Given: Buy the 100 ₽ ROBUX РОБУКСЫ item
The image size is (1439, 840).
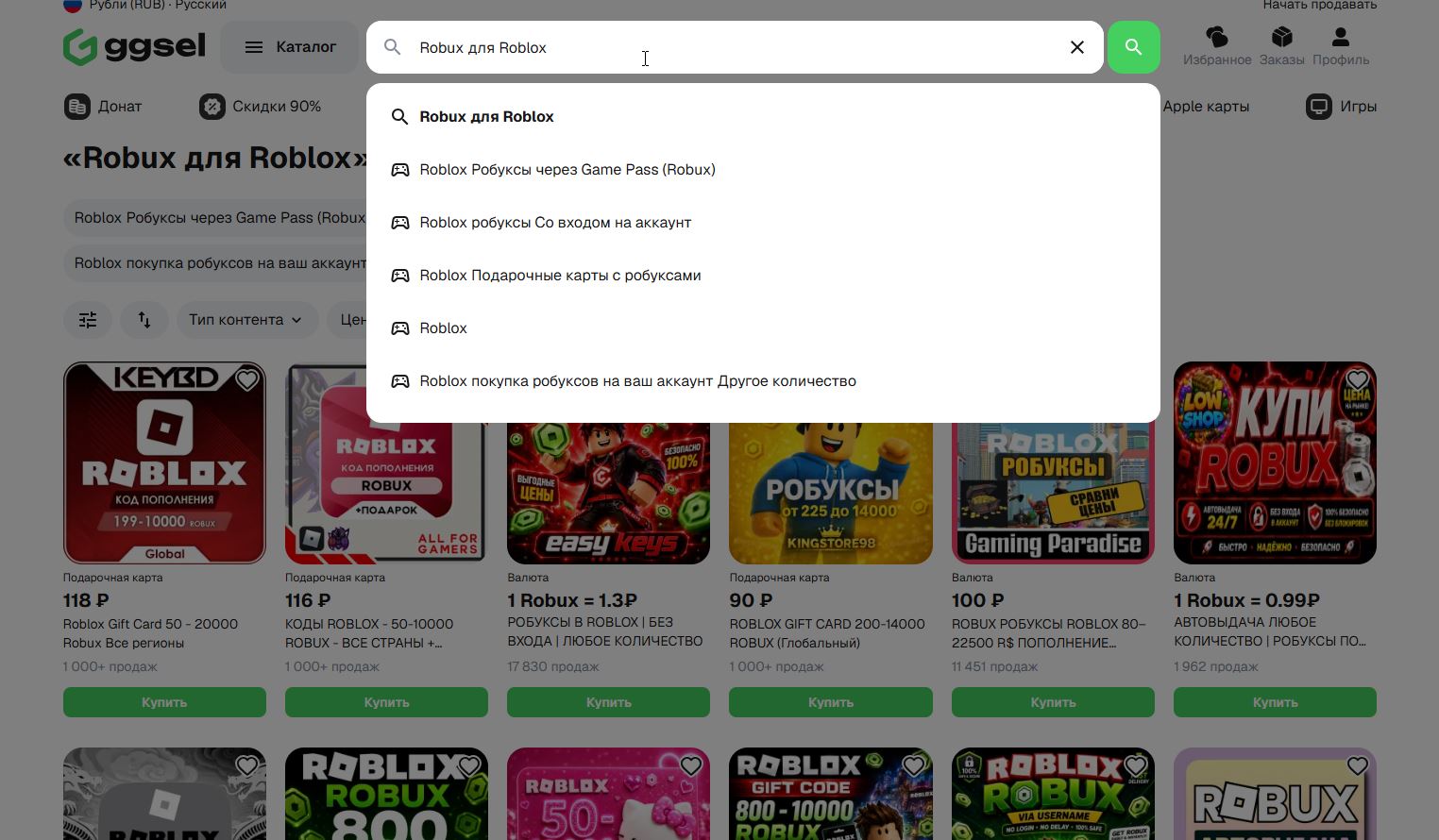Looking at the screenshot, I should point(1053,702).
